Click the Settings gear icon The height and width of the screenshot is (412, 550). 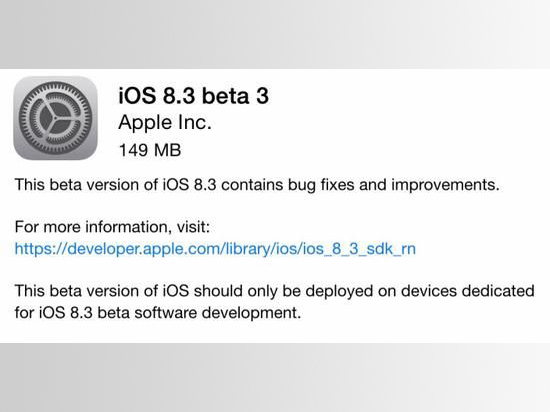pos(55,118)
